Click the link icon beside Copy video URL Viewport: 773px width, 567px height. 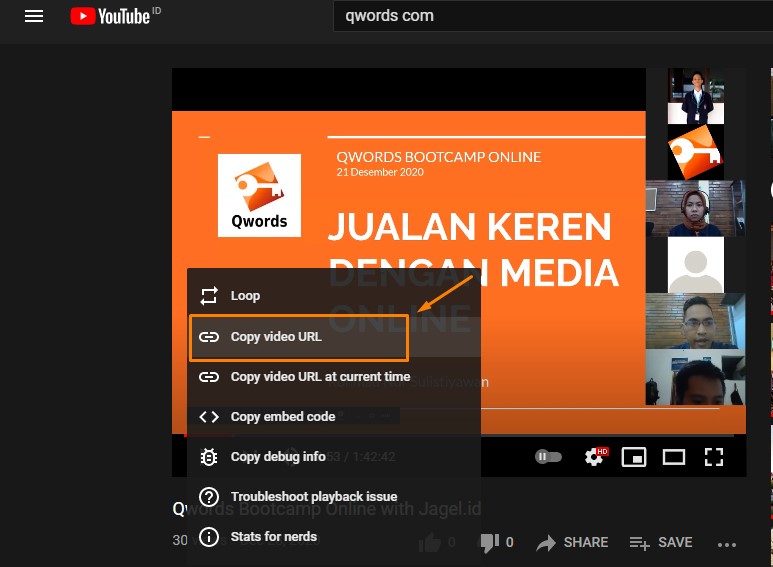(x=209, y=337)
